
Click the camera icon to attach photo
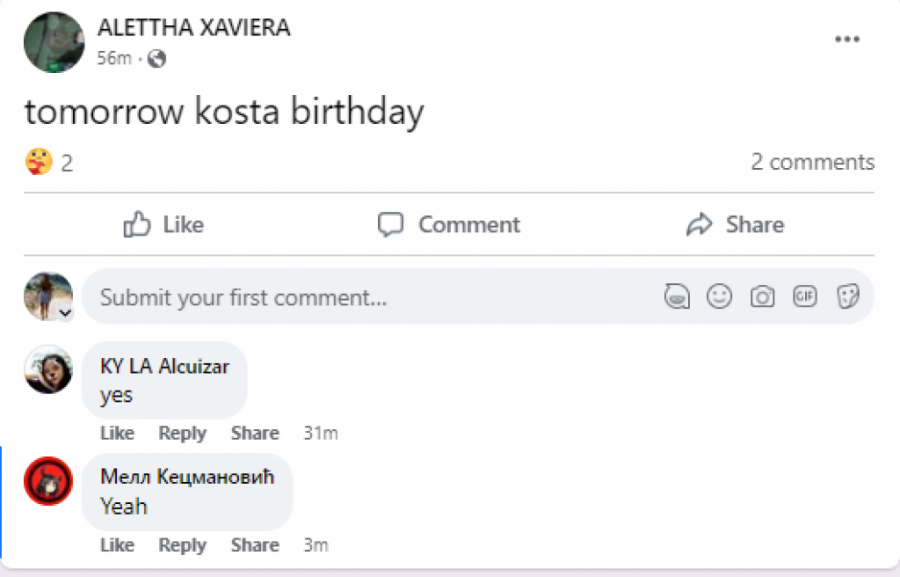click(762, 297)
